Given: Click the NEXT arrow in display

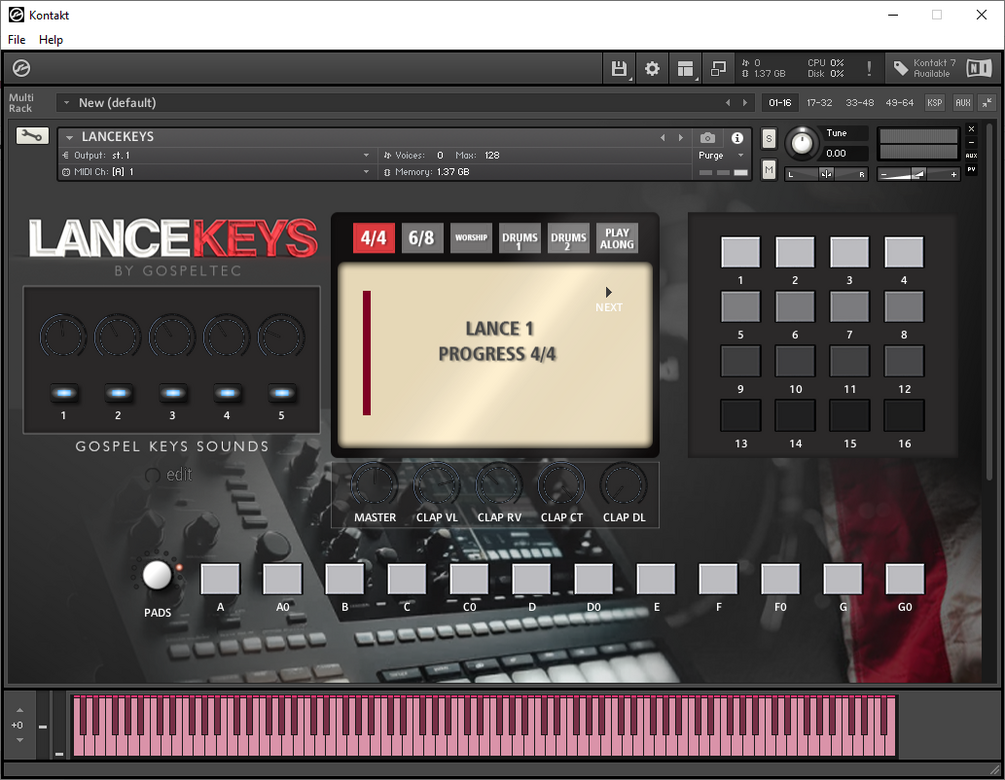Looking at the screenshot, I should tap(608, 292).
